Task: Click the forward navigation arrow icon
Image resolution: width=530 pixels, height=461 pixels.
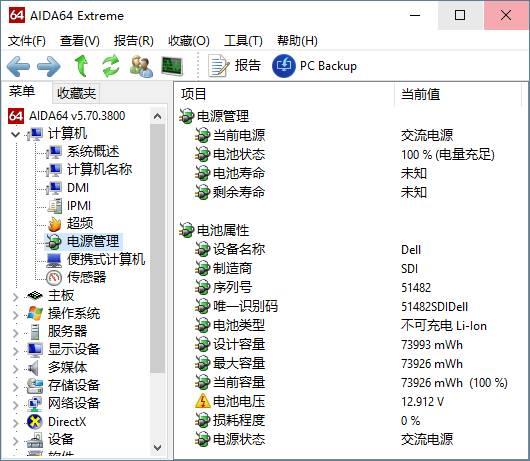Action: click(49, 66)
